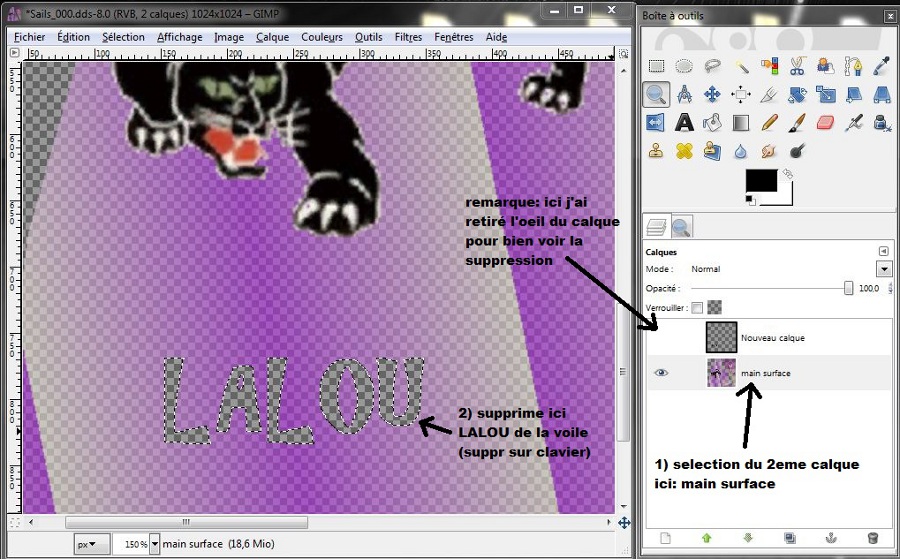The height and width of the screenshot is (559, 900).
Task: Open the 150% zoom level dropdown
Action: [154, 544]
